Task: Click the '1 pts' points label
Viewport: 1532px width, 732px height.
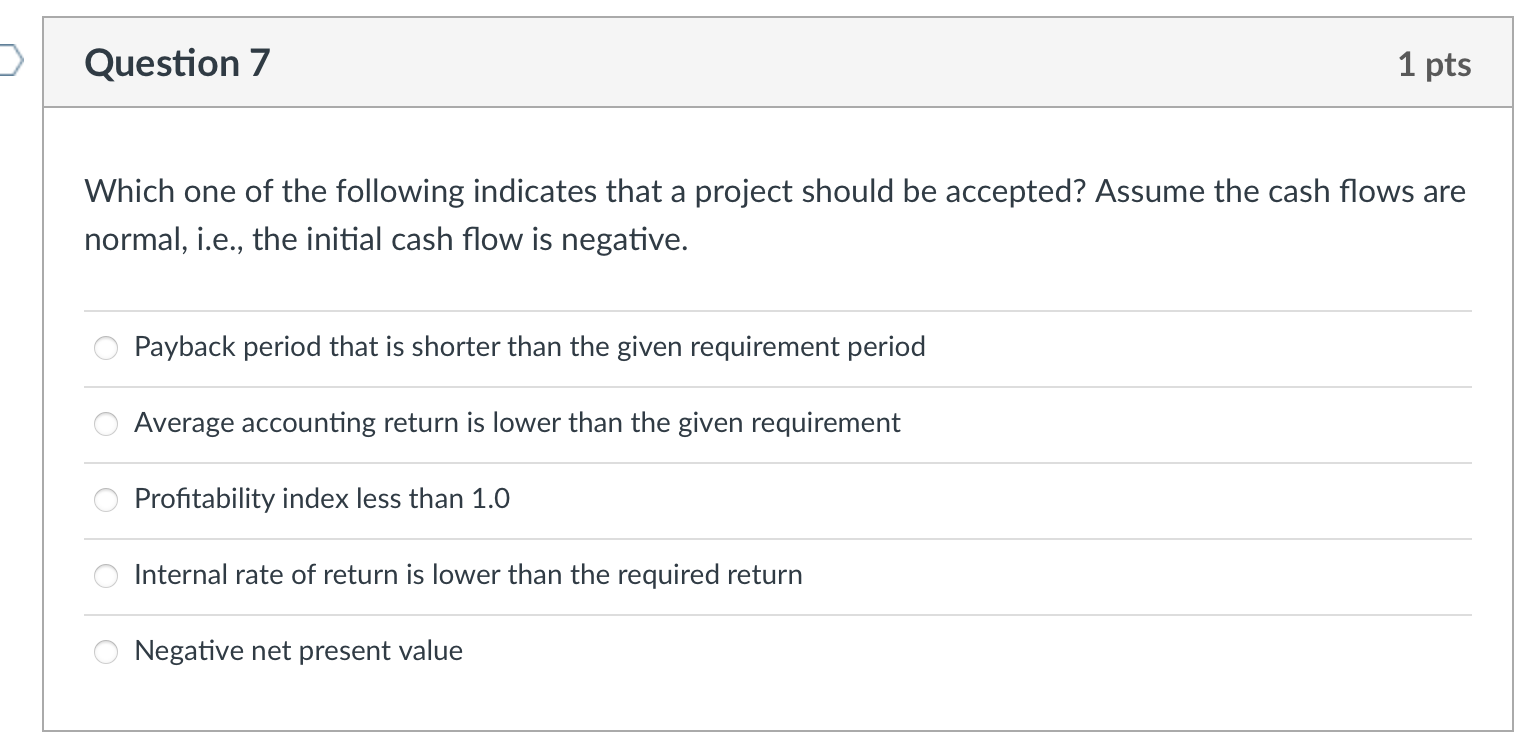Action: [x=1434, y=65]
